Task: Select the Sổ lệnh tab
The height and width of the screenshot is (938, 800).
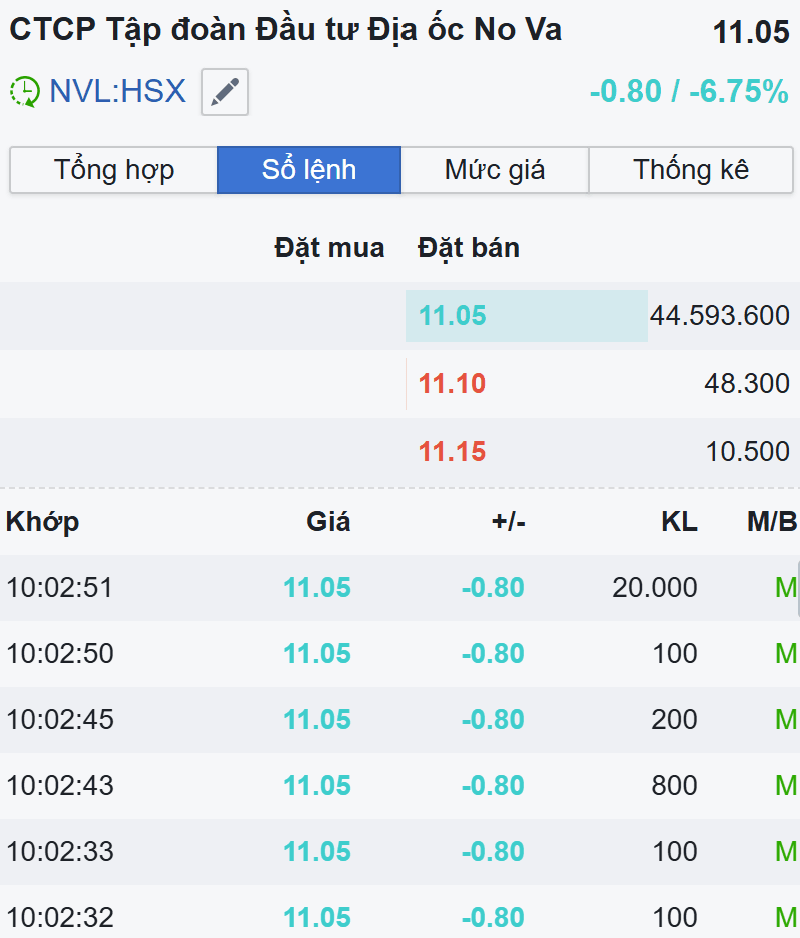Action: 309,170
